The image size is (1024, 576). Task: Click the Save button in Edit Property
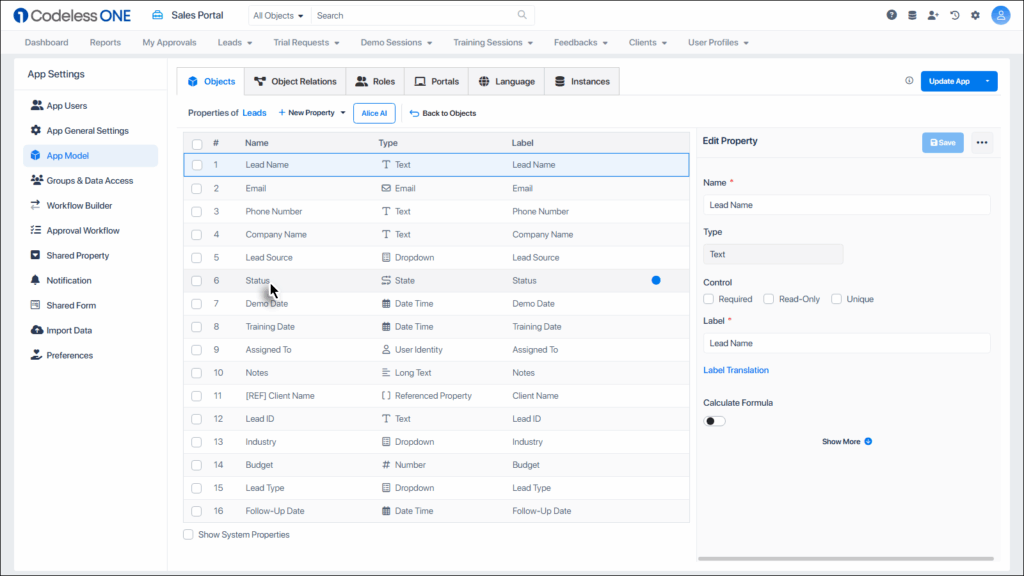(x=942, y=142)
